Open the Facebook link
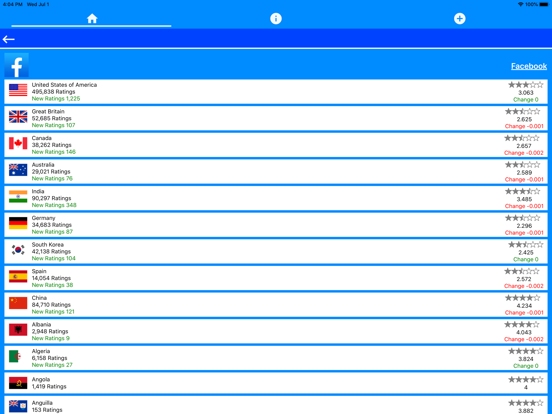The image size is (552, 414). click(529, 66)
